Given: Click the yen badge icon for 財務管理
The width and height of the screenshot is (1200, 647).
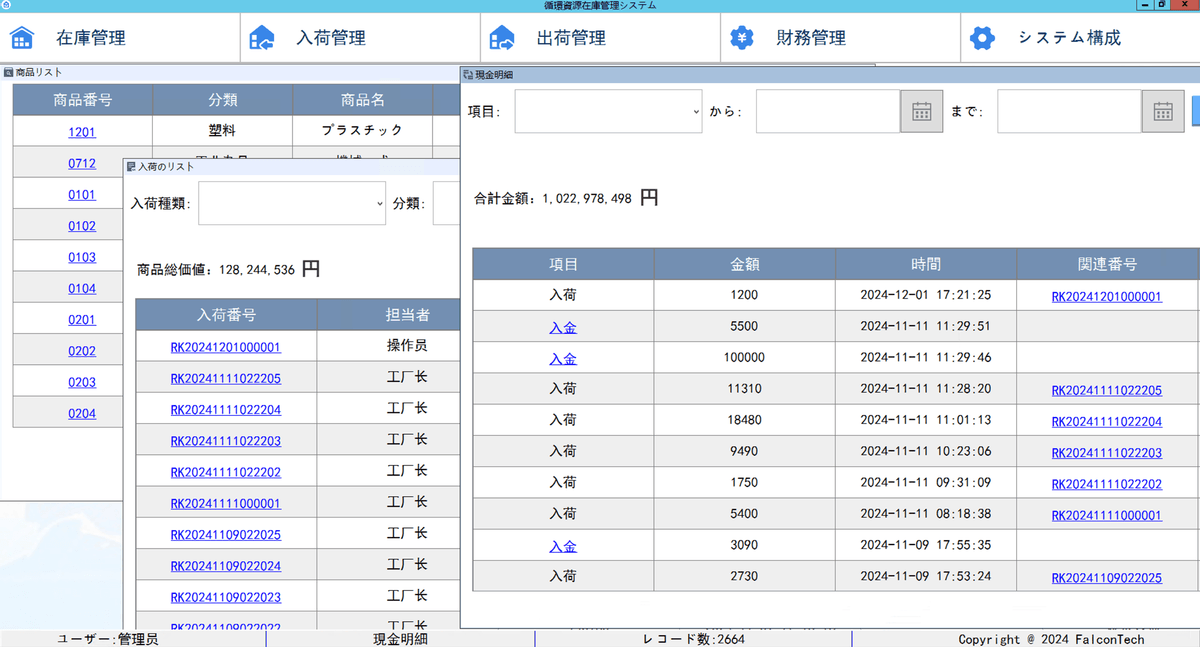Looking at the screenshot, I should [741, 38].
